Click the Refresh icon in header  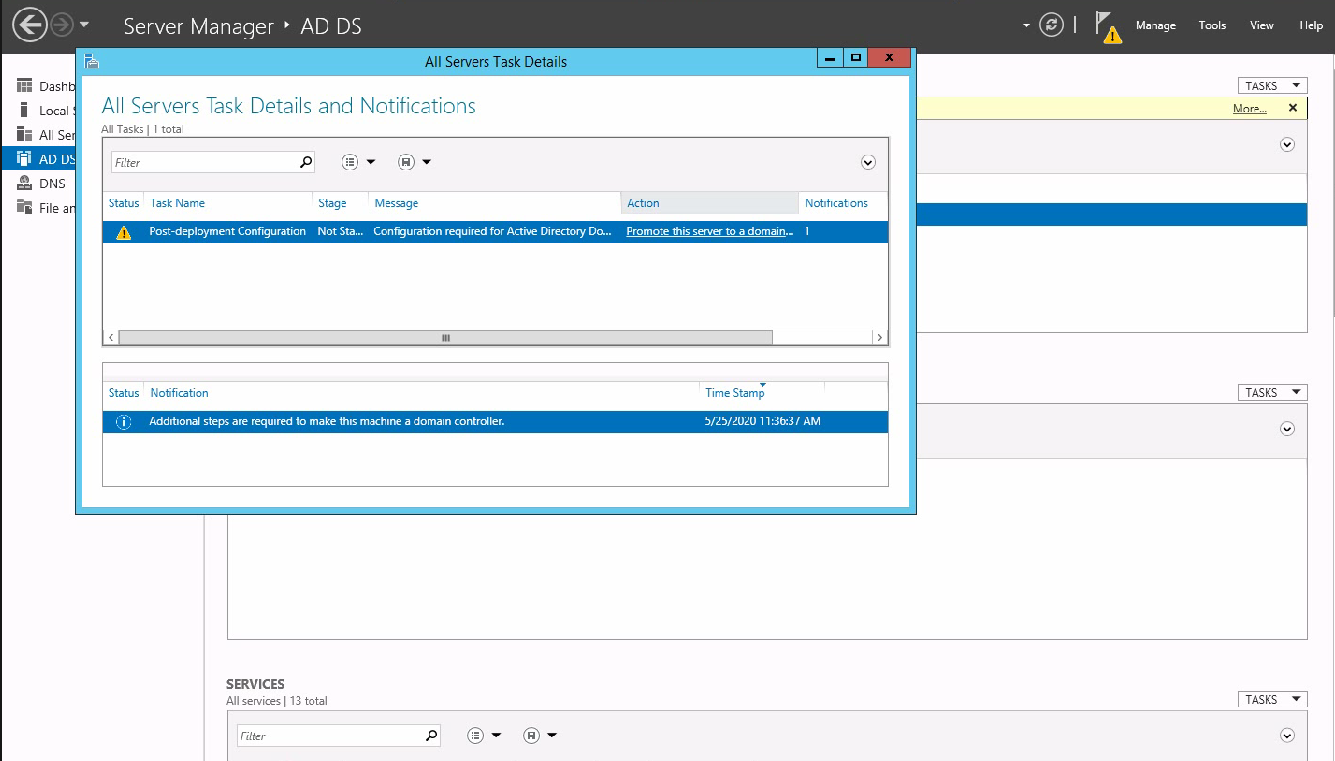point(1051,25)
